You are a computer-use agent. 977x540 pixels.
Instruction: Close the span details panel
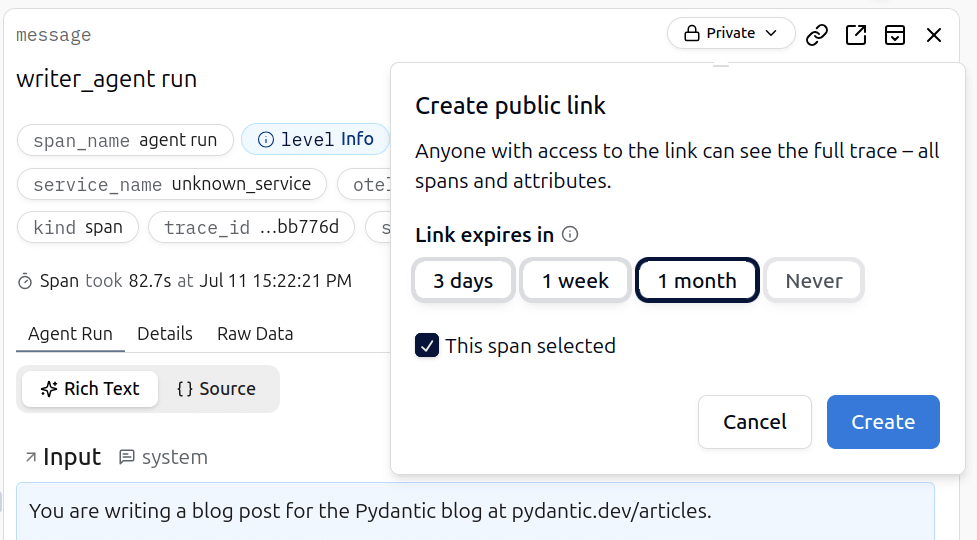pos(934,35)
